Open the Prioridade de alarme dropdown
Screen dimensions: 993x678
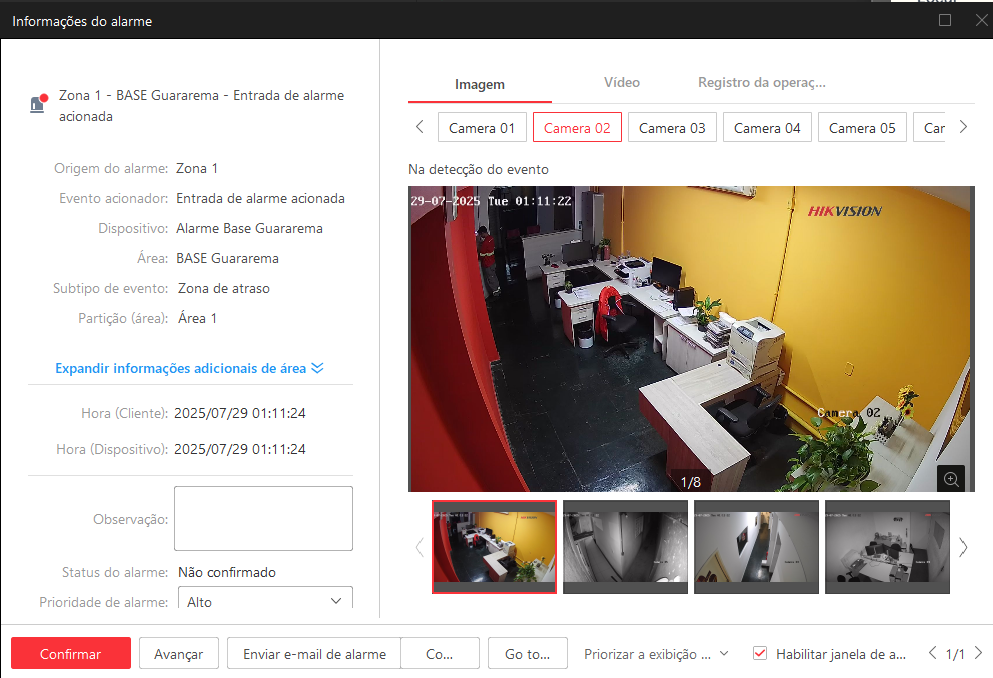[x=265, y=601]
